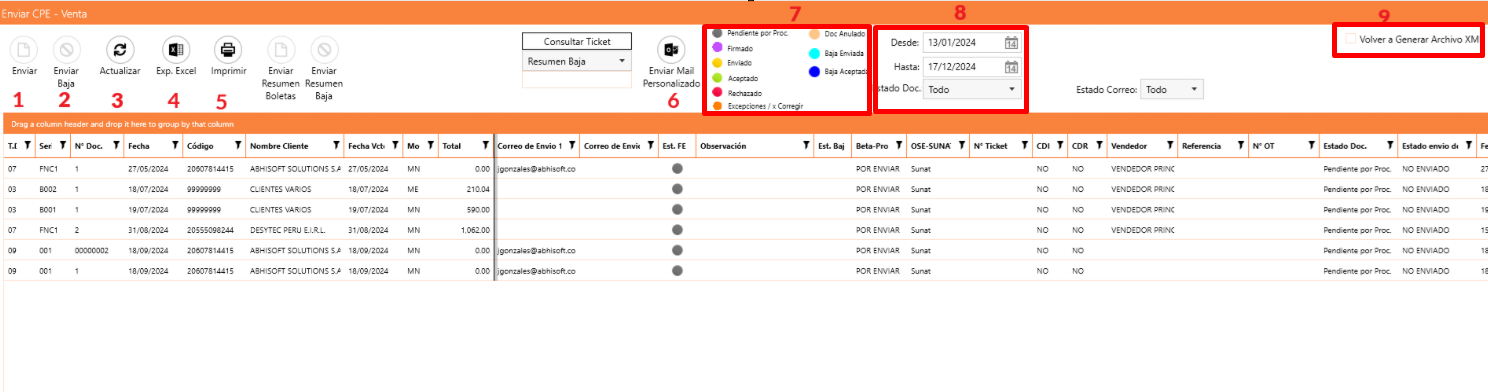1488x392 pixels.
Task: Click the Enviar Resumen Boletas icon
Action: [282, 49]
